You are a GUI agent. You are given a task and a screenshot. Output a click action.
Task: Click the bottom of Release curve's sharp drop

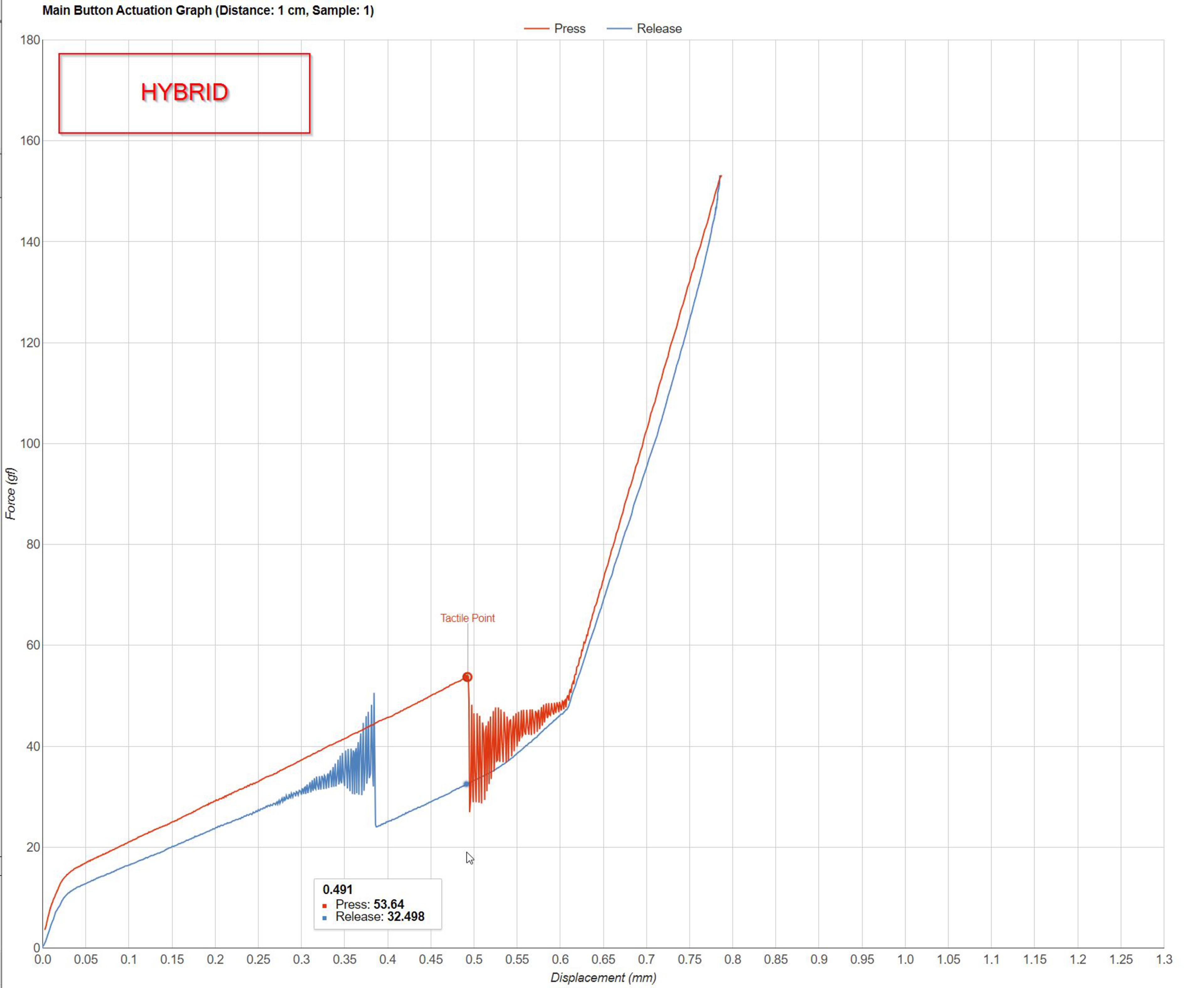point(376,826)
